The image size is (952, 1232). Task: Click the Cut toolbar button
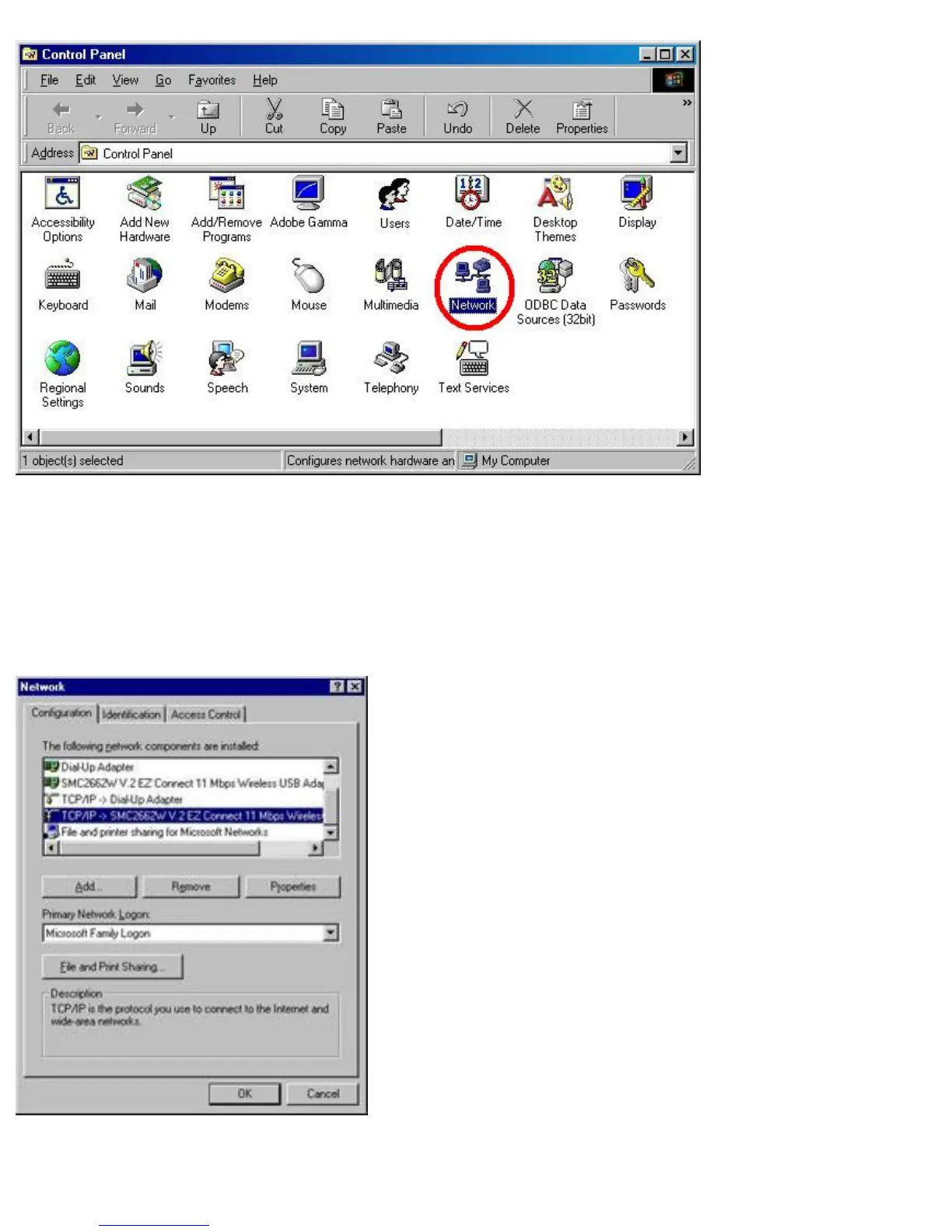point(274,117)
